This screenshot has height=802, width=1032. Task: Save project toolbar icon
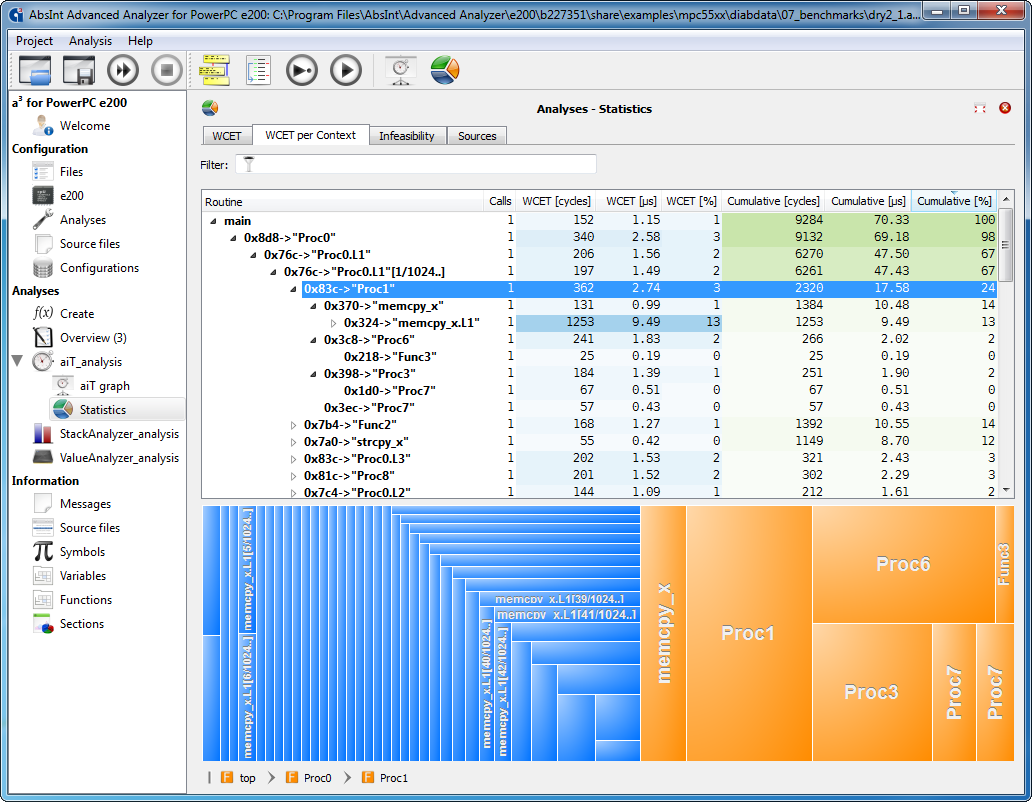[79, 70]
